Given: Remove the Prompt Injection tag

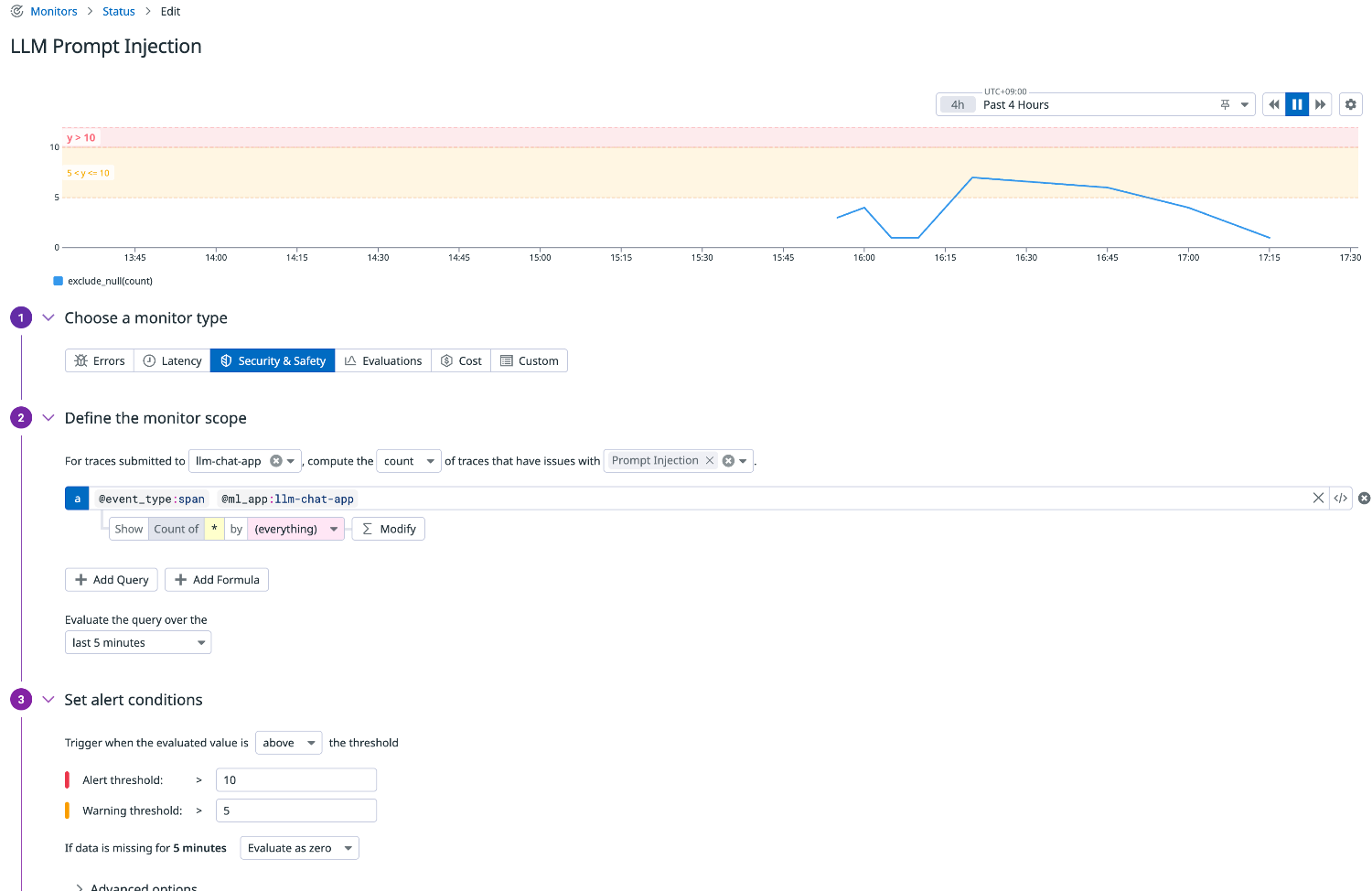Looking at the screenshot, I should (710, 461).
